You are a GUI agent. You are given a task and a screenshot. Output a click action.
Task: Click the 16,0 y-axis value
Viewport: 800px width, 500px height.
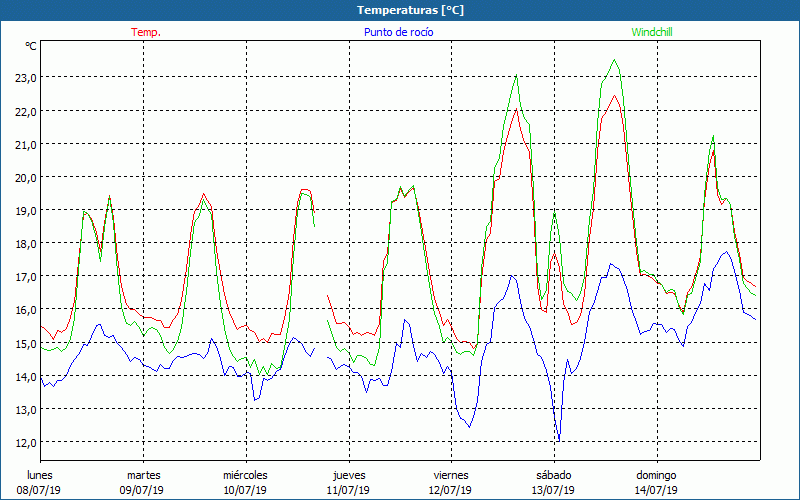click(x=26, y=310)
